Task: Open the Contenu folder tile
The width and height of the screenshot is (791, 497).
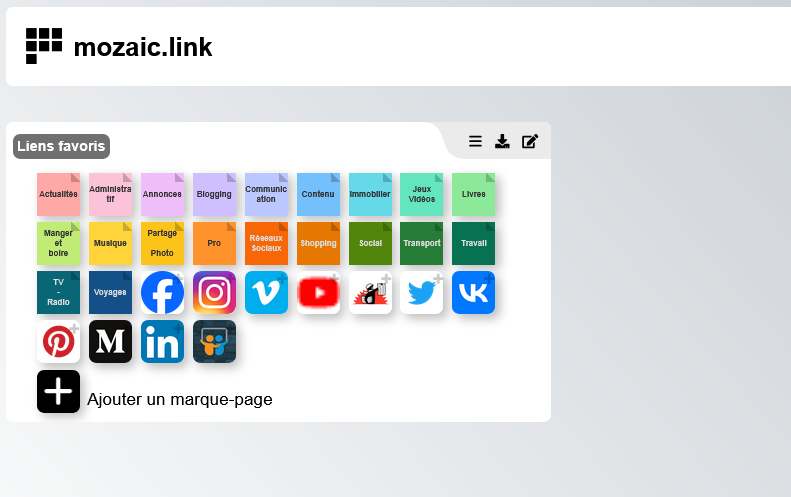Action: (x=318, y=194)
